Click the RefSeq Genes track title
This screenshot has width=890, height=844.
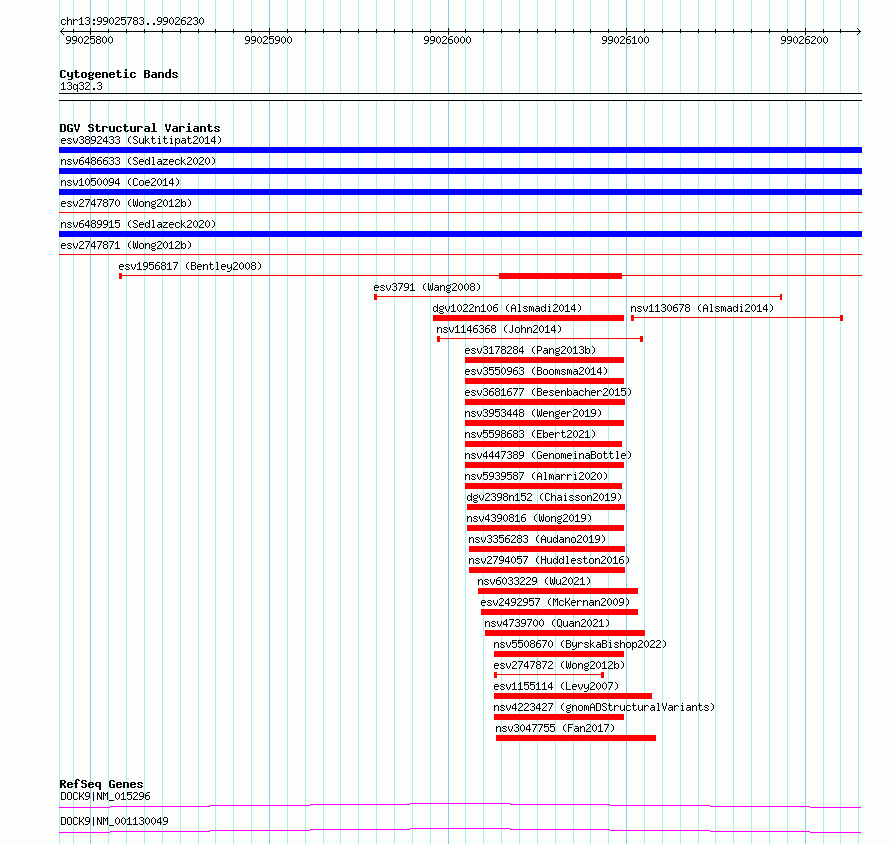tap(101, 784)
